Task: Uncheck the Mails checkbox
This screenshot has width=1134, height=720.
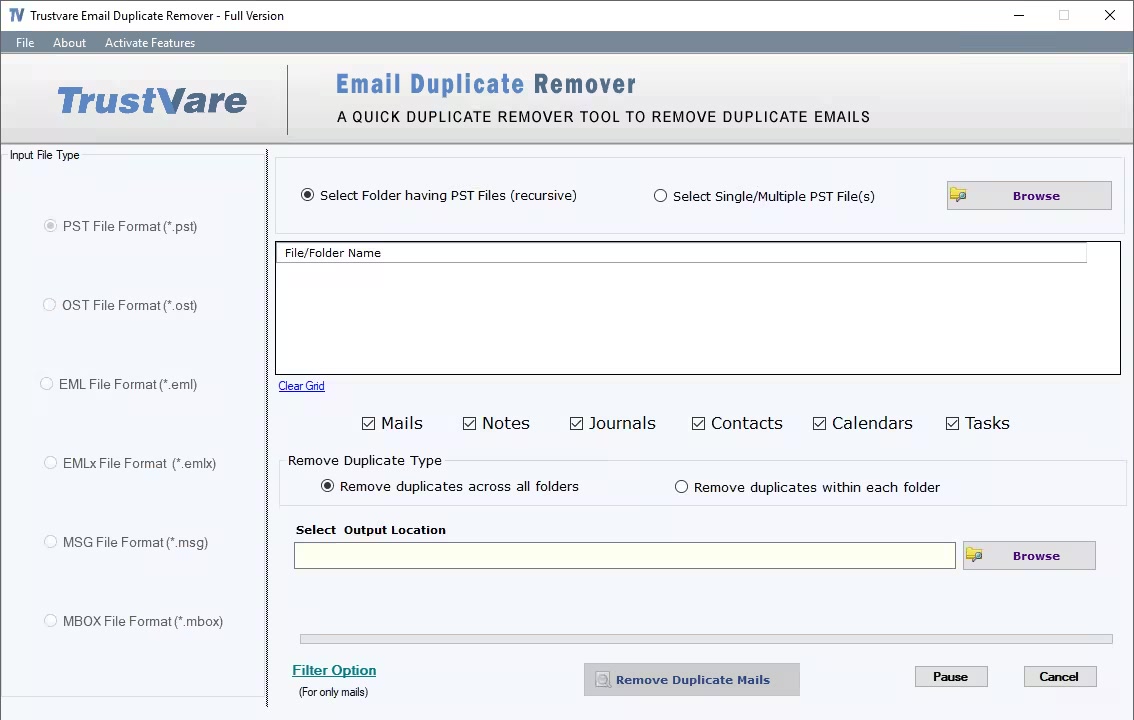Action: [368, 424]
